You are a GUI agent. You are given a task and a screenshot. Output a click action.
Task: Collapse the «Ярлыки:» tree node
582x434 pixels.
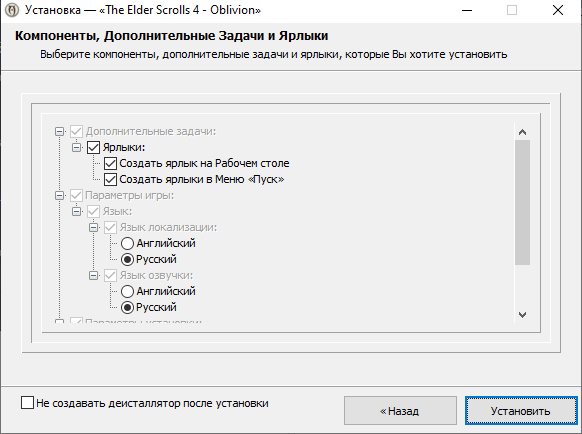[76, 147]
